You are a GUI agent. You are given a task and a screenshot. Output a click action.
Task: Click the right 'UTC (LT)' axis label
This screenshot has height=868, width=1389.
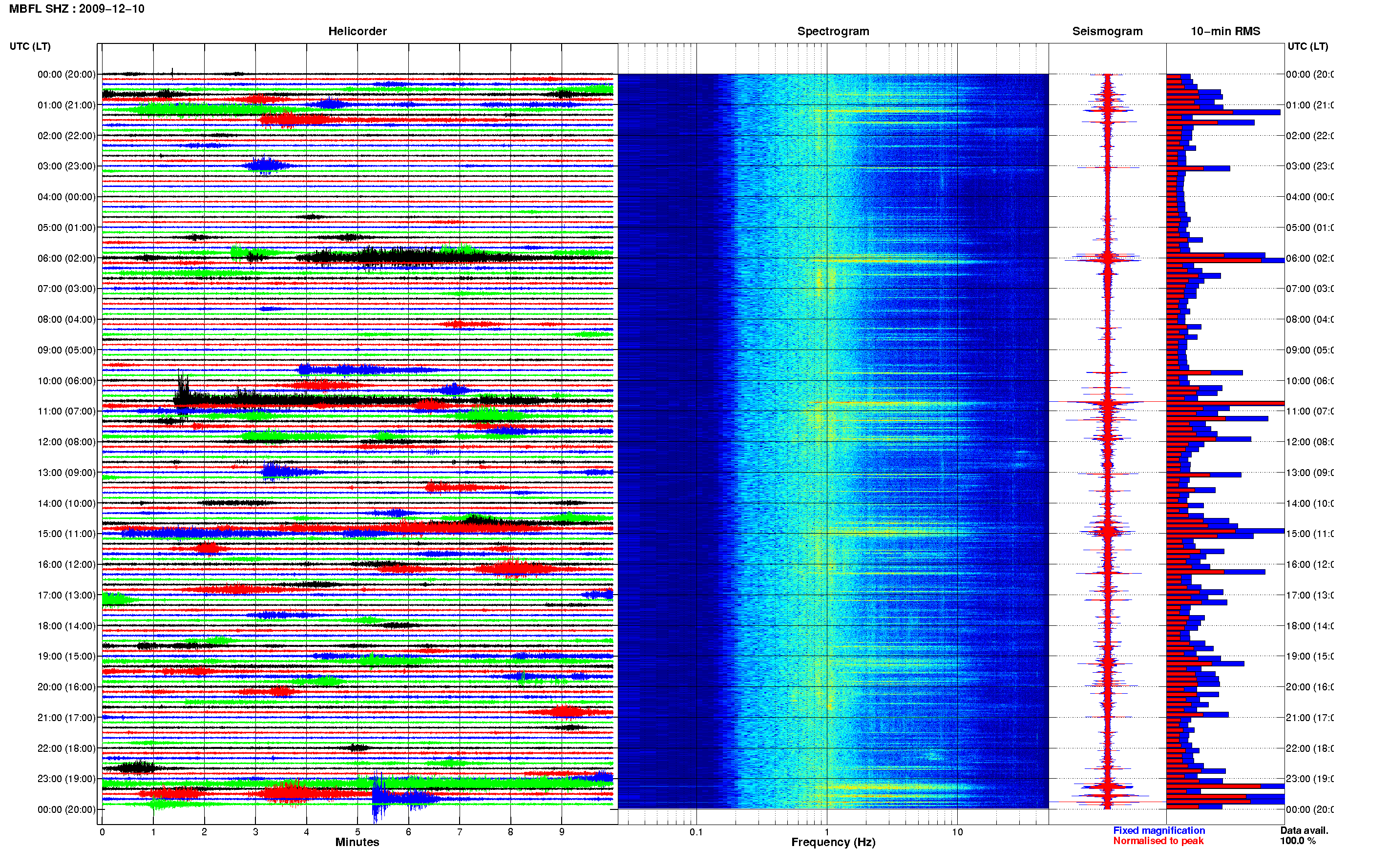[x=1307, y=46]
